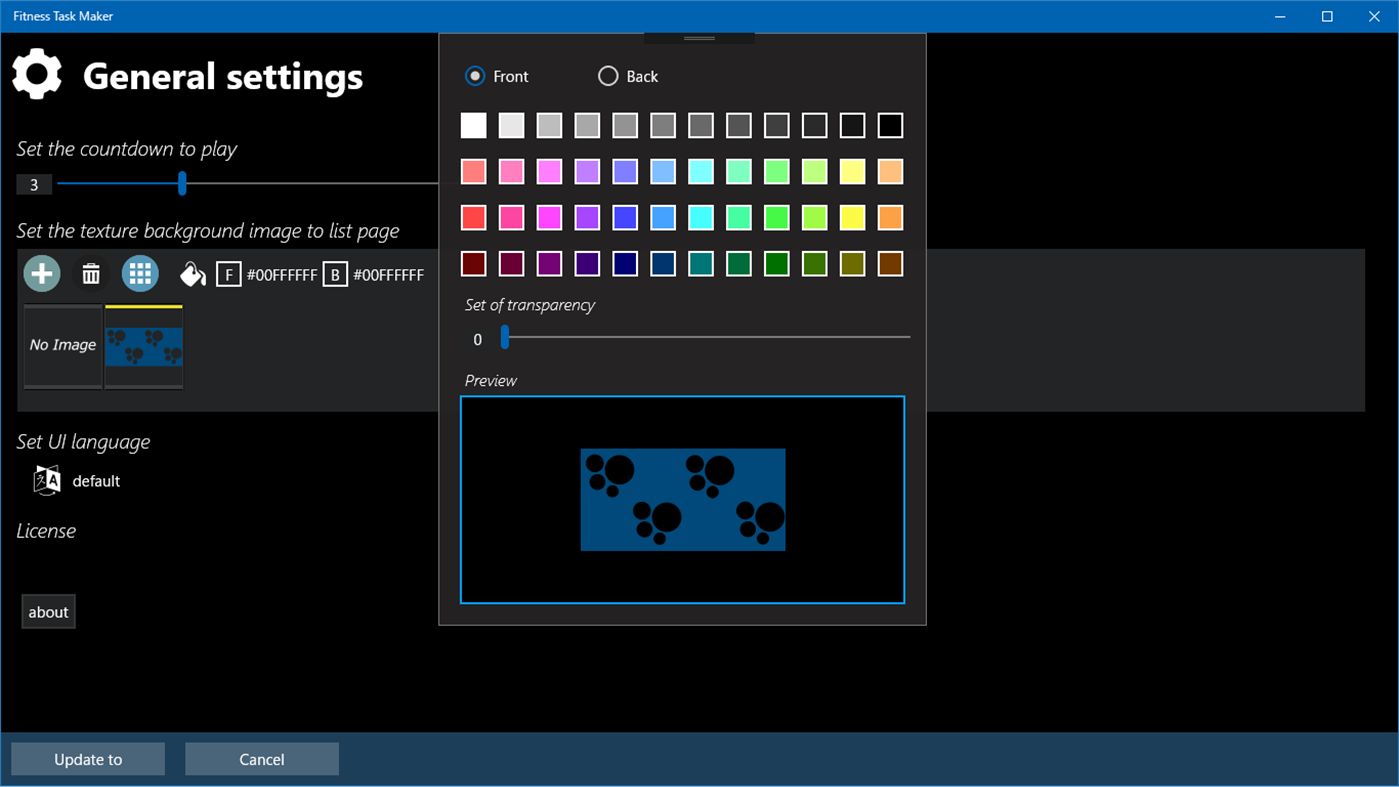The height and width of the screenshot is (787, 1399).
Task: Pick the pastel yellow color swatch
Action: coord(852,171)
